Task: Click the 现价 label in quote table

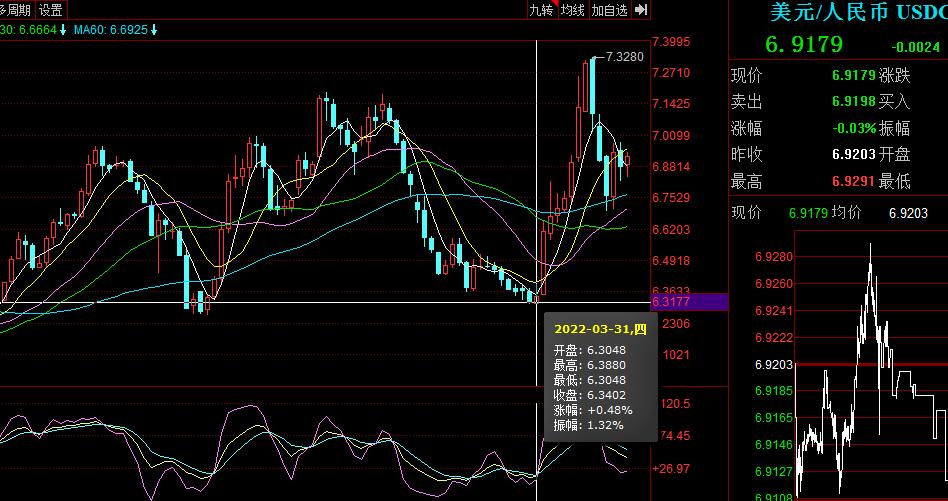Action: [x=747, y=76]
